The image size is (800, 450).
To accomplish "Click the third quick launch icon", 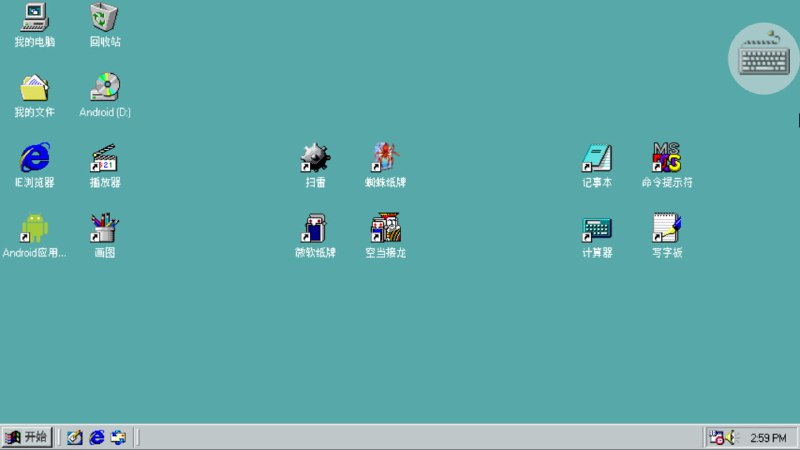I will (118, 437).
